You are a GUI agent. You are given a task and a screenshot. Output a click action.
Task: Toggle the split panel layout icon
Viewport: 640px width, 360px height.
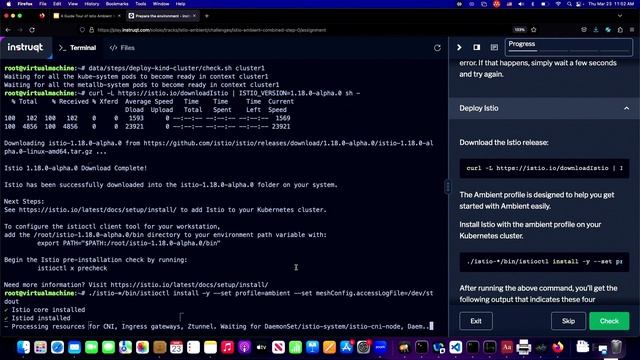(477, 47)
